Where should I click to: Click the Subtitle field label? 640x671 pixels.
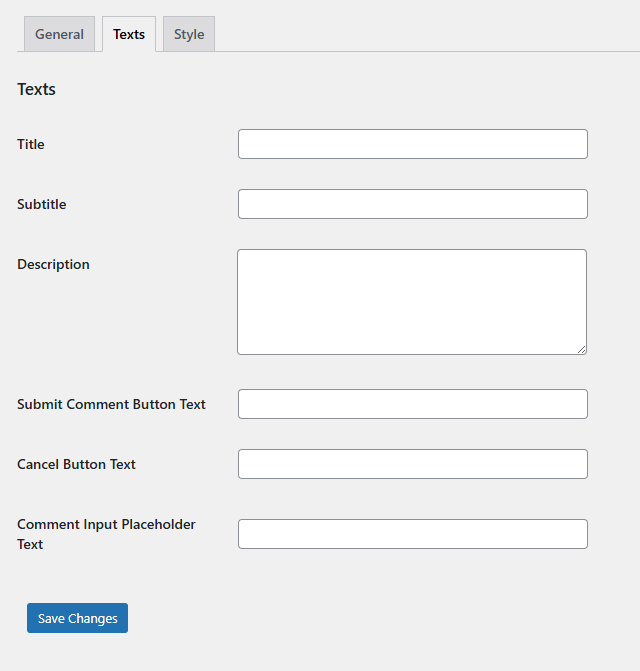(42, 204)
